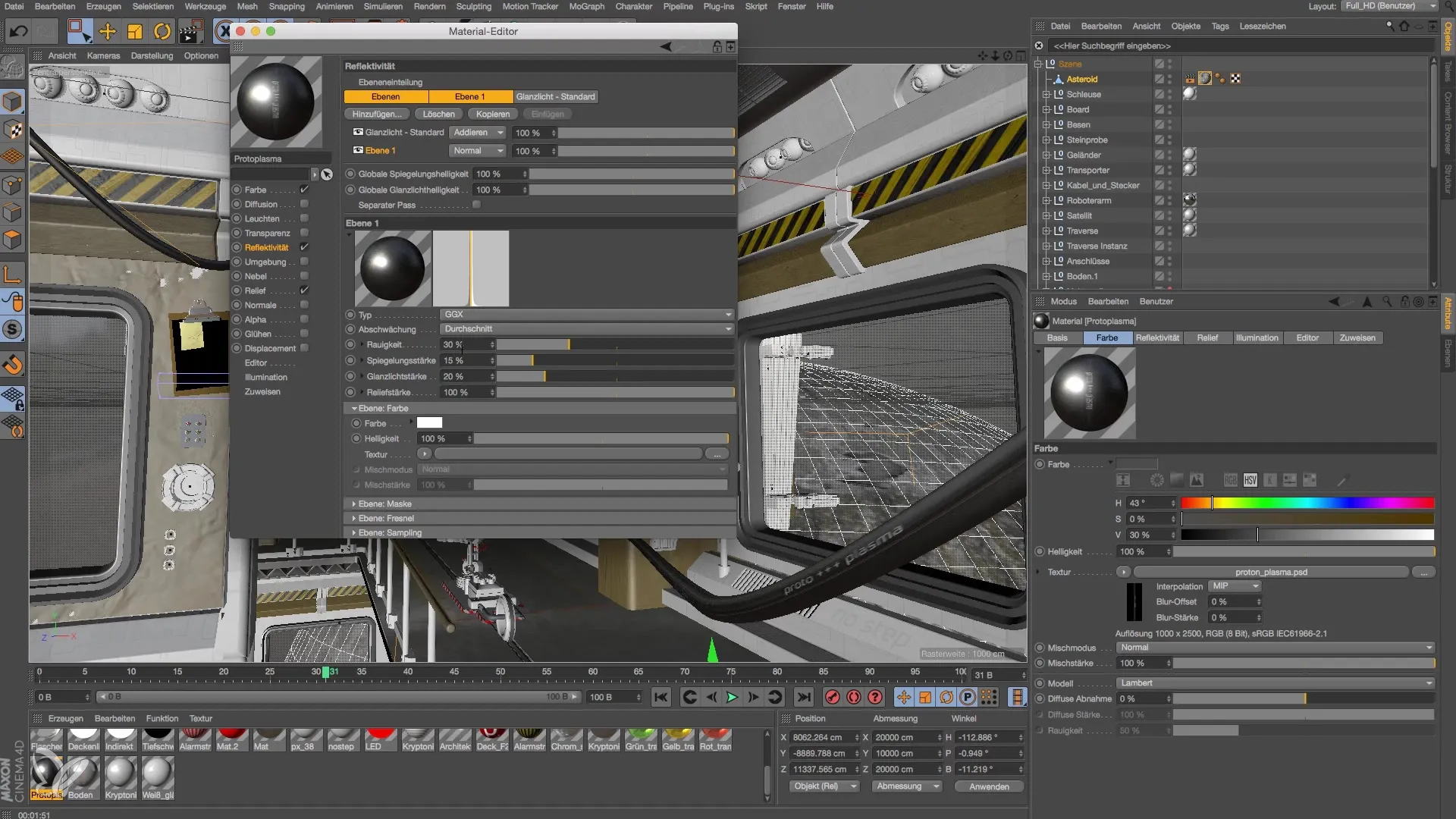The width and height of the screenshot is (1456, 819).
Task: Open the Sculpting menu
Action: click(x=473, y=6)
